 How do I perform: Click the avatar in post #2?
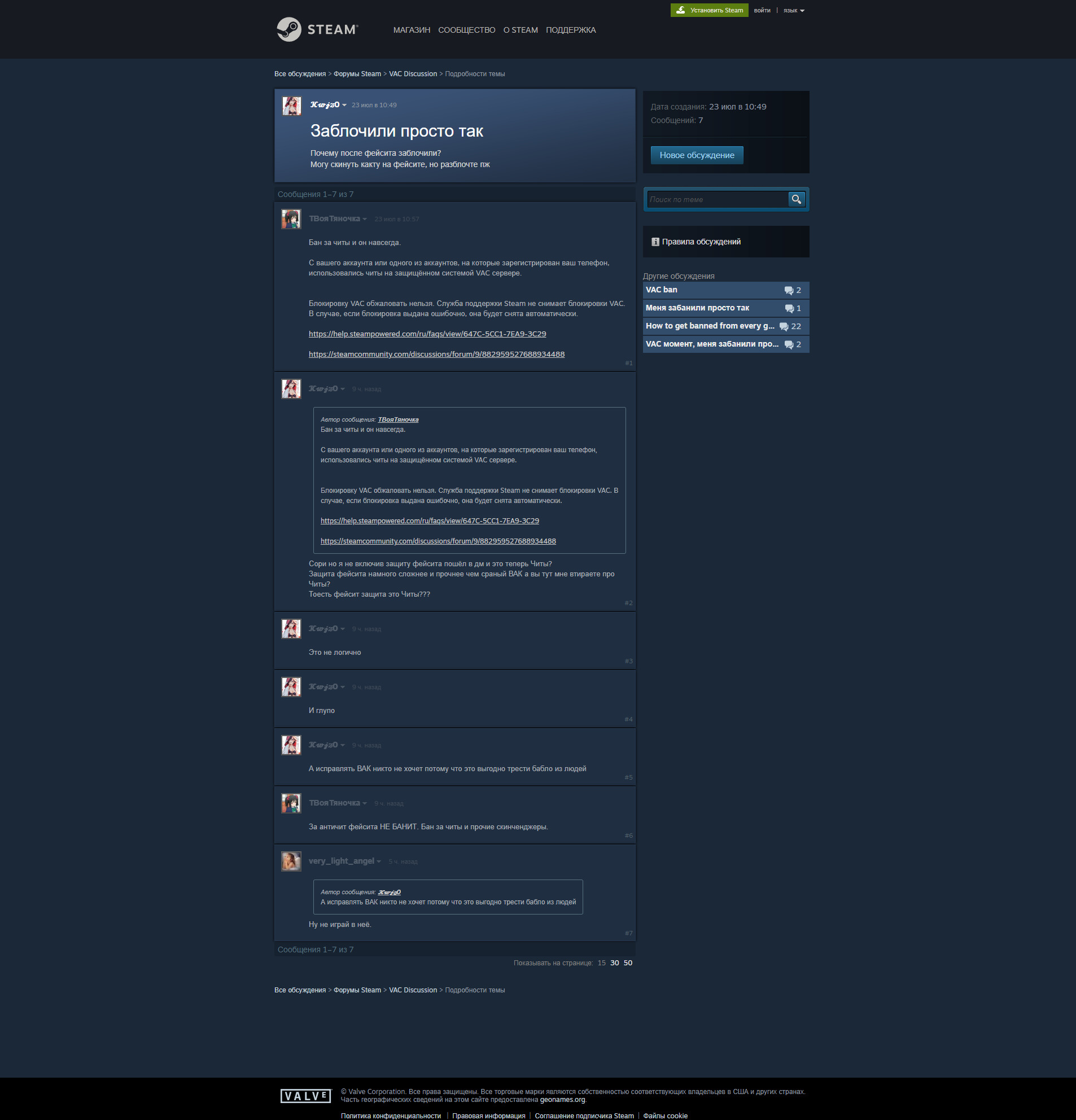click(x=291, y=388)
